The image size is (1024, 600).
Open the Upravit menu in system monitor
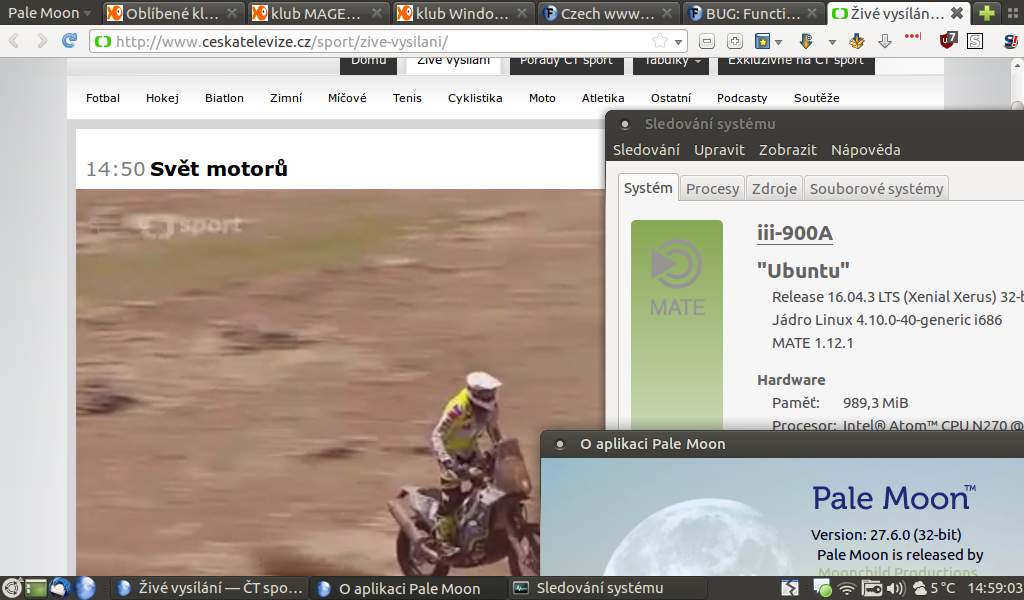click(719, 150)
